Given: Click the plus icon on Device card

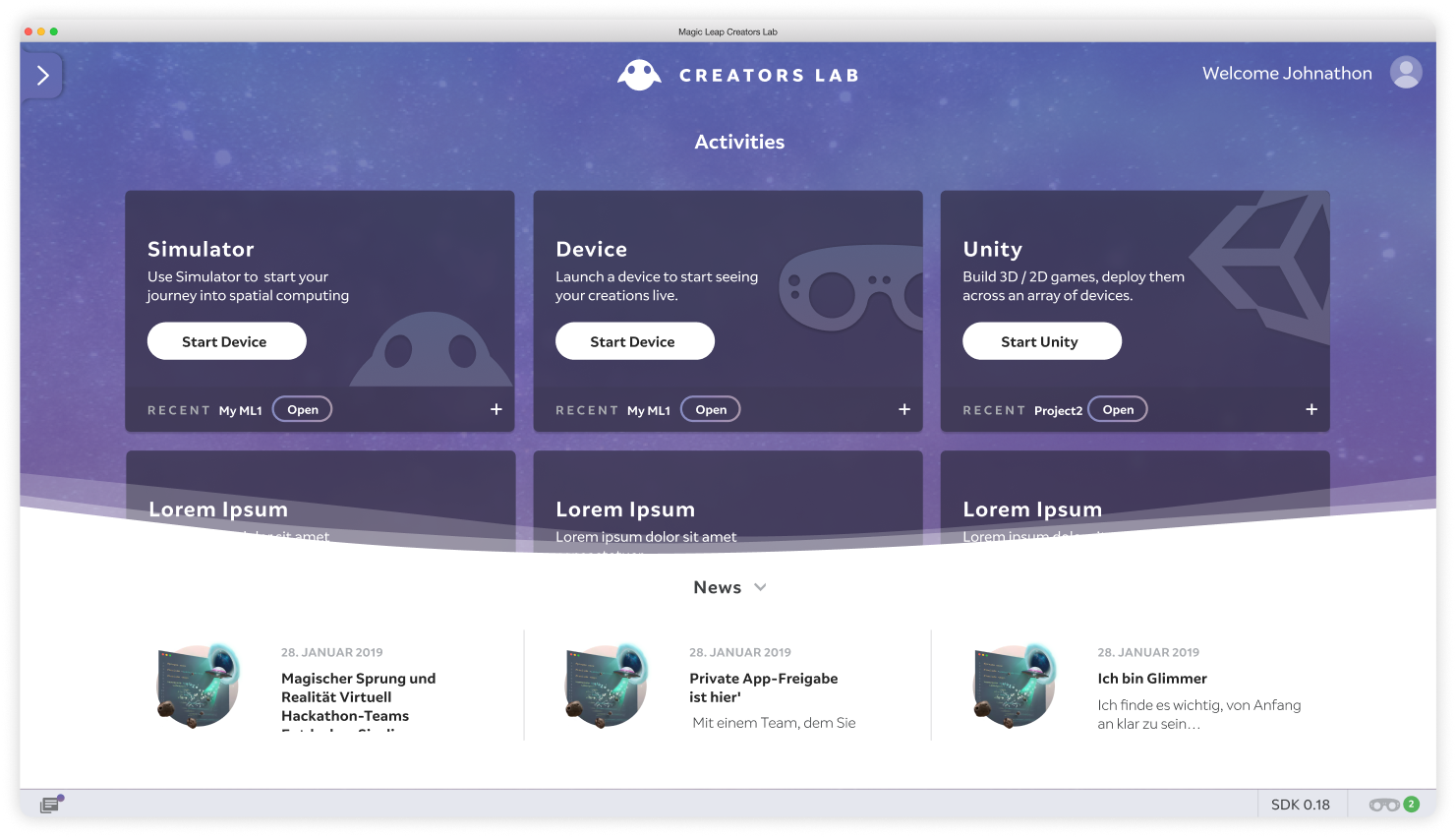Looking at the screenshot, I should pos(904,409).
